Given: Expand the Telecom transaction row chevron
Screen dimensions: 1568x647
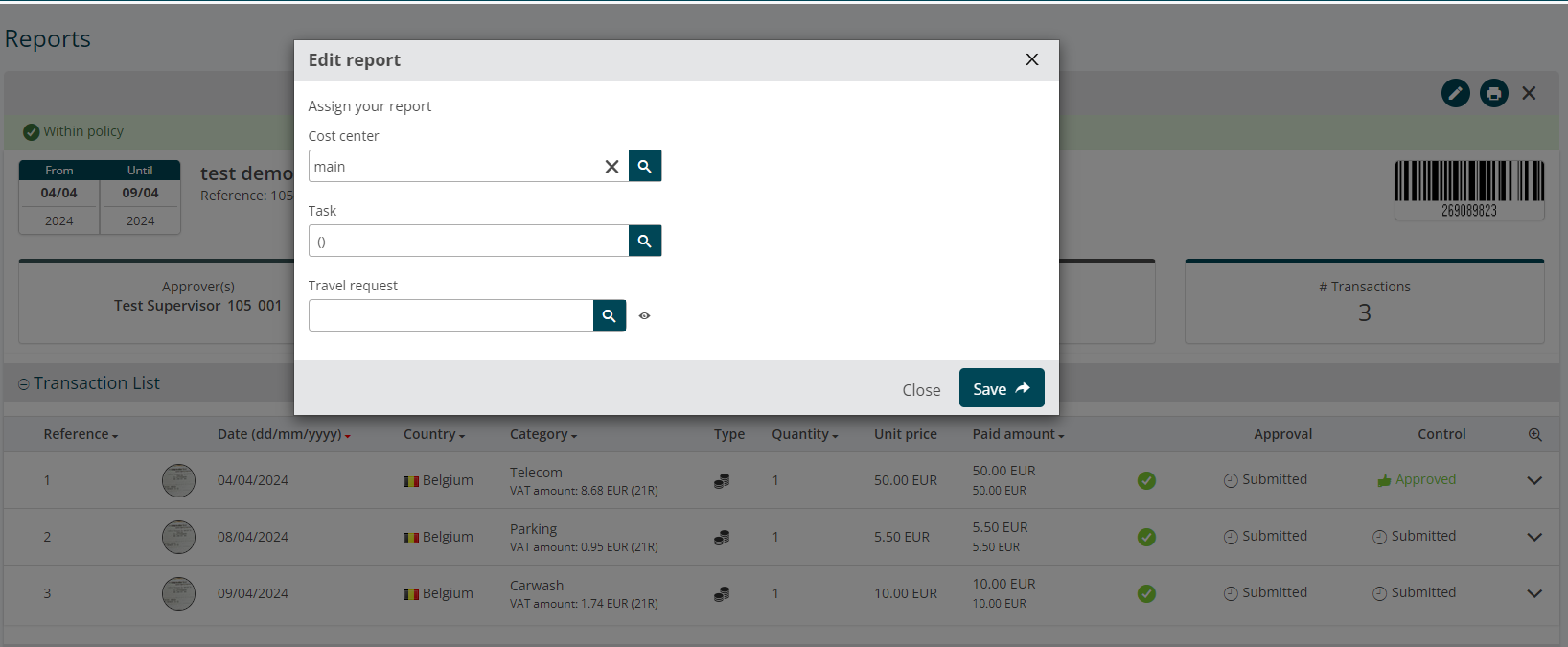Looking at the screenshot, I should click(x=1533, y=480).
